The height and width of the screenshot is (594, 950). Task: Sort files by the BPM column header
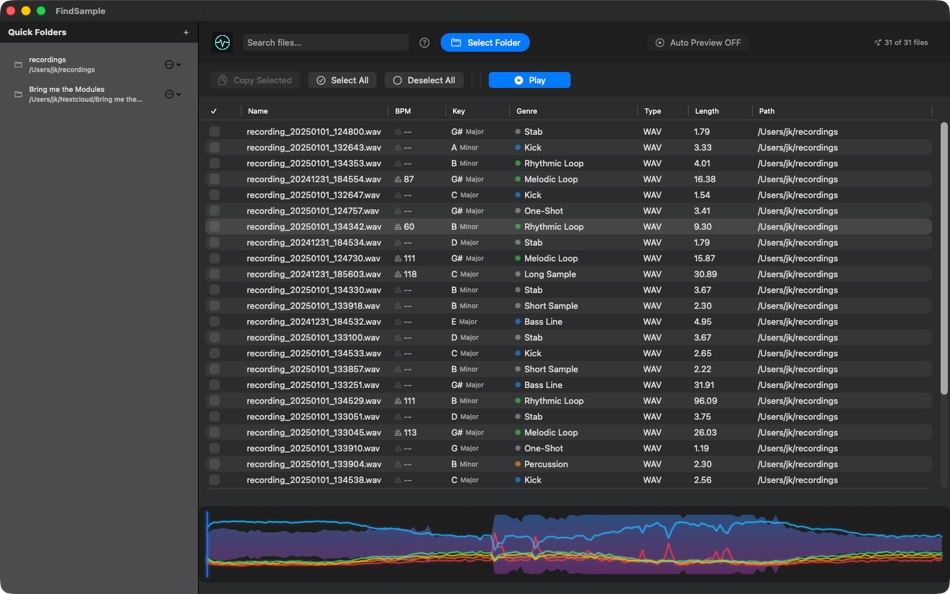[403, 111]
